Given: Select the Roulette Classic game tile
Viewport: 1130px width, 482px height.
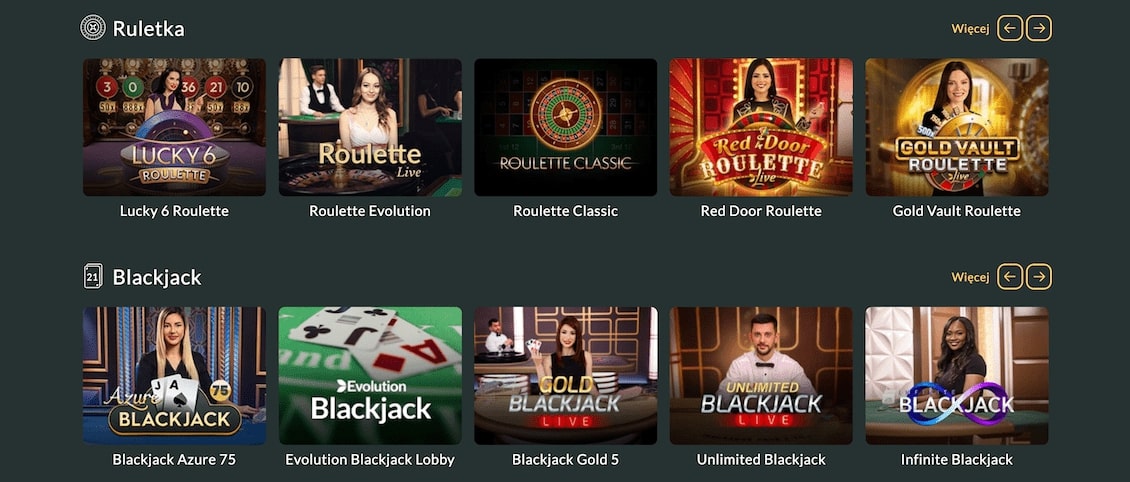Looking at the screenshot, I should click(565, 128).
